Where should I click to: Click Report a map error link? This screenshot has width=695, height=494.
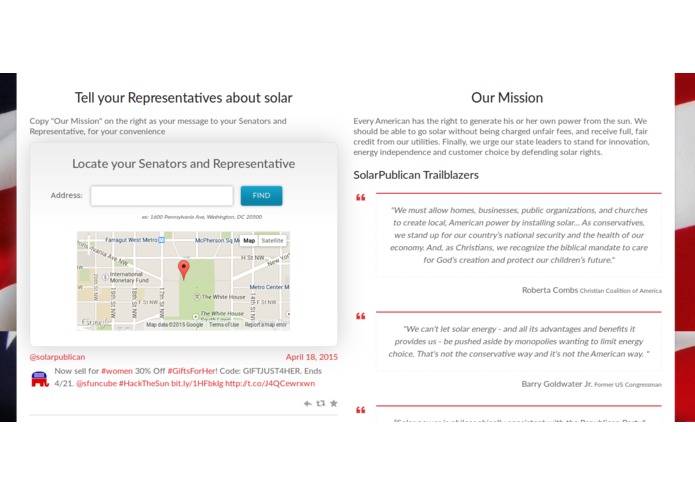click(266, 325)
